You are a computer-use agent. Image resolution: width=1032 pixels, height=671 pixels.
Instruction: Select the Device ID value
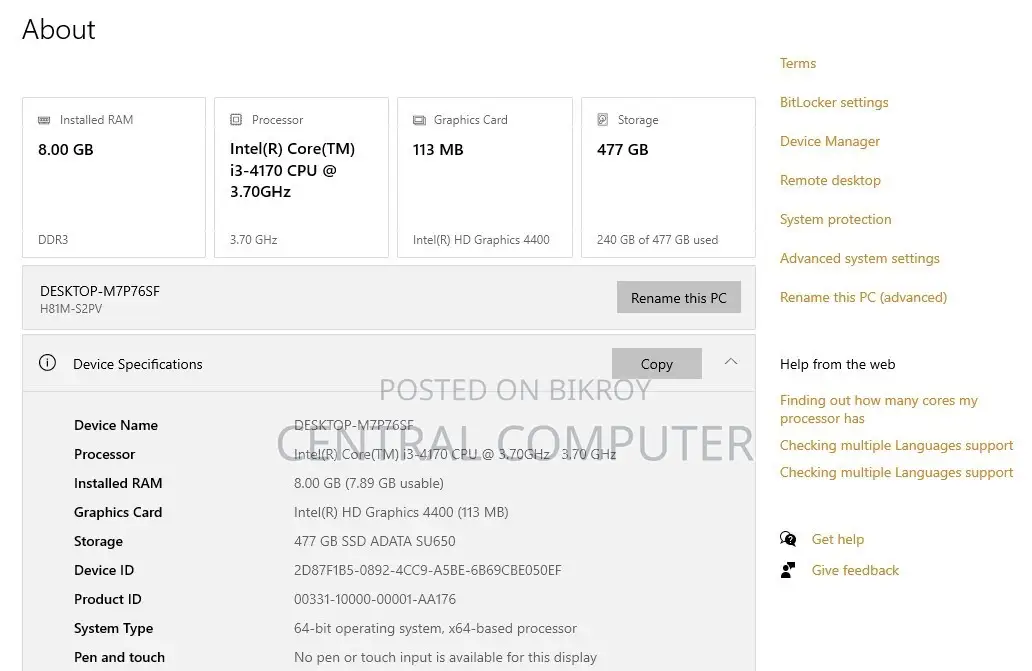click(428, 570)
